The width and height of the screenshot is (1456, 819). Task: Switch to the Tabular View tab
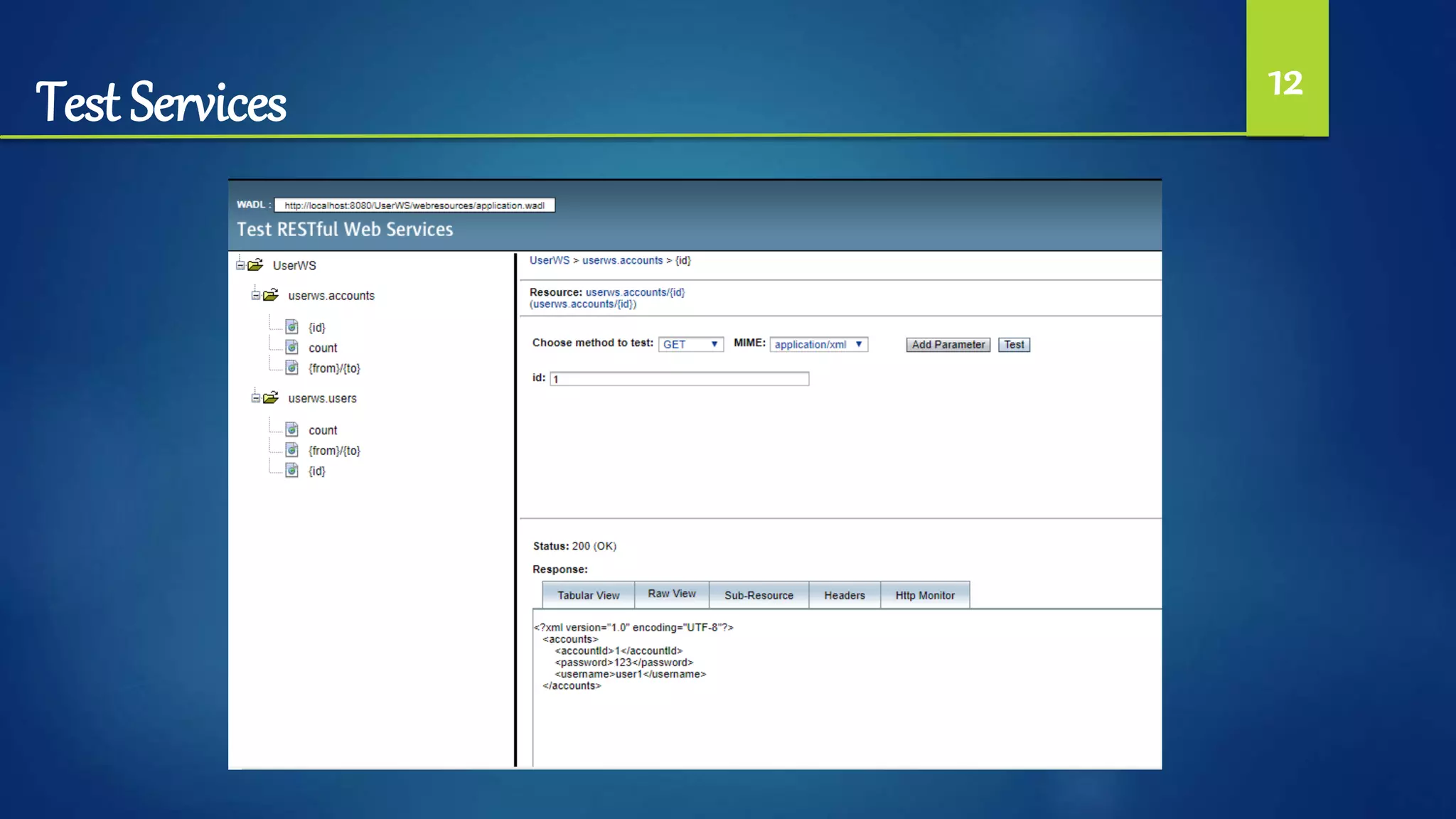(x=588, y=595)
